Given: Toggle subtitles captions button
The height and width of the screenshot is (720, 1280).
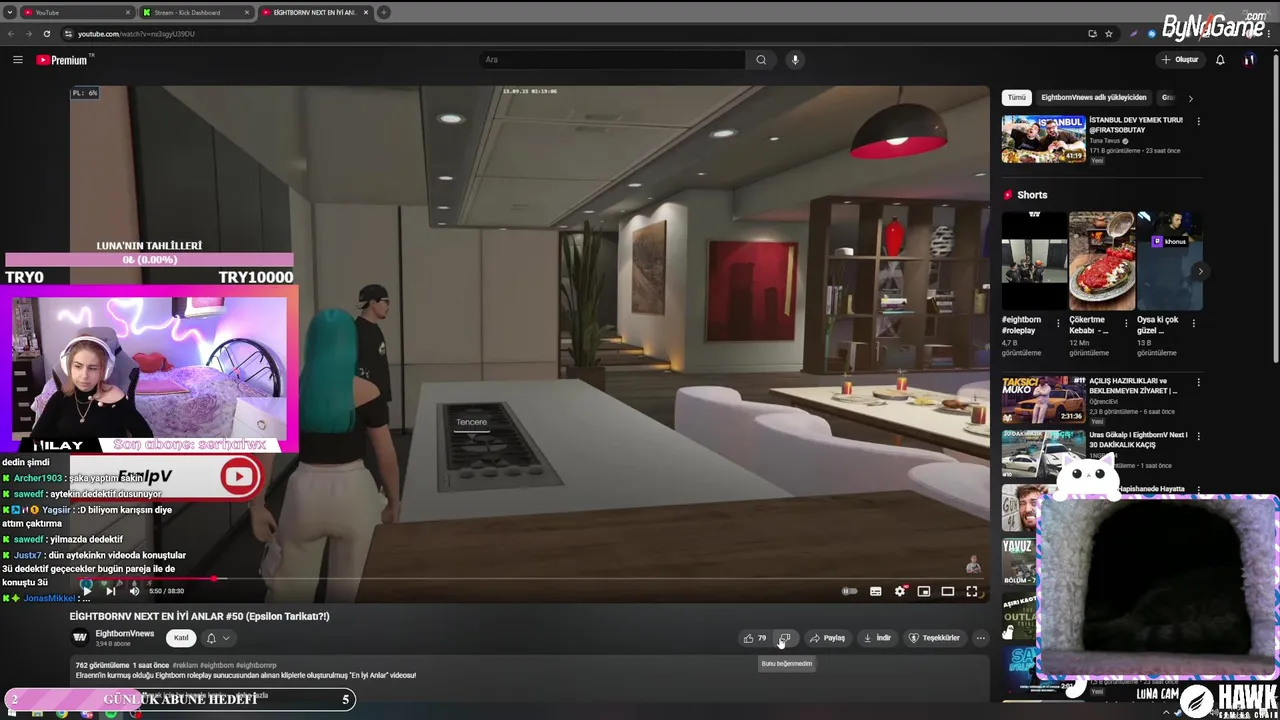Looking at the screenshot, I should click(876, 591).
